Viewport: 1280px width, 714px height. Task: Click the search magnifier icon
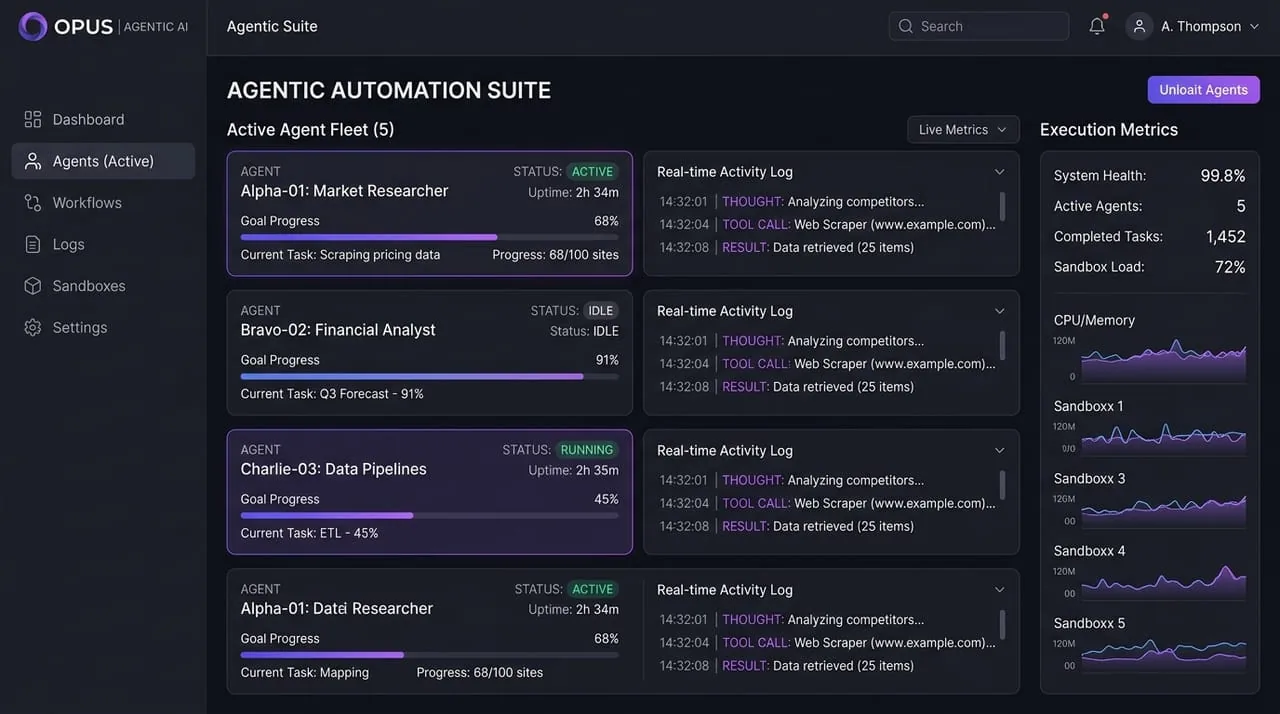906,26
